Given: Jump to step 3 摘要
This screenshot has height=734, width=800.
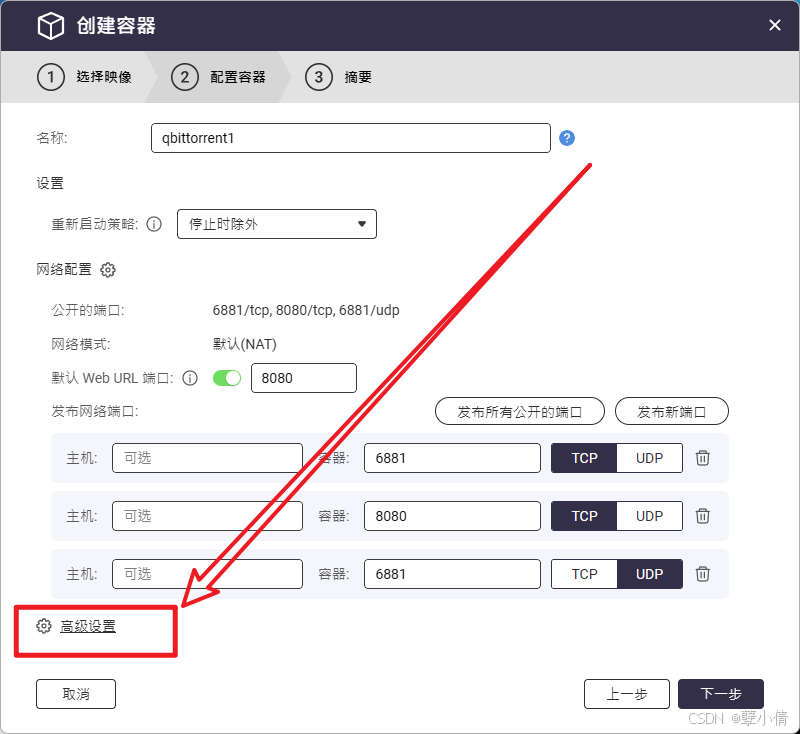Looking at the screenshot, I should click(x=338, y=77).
